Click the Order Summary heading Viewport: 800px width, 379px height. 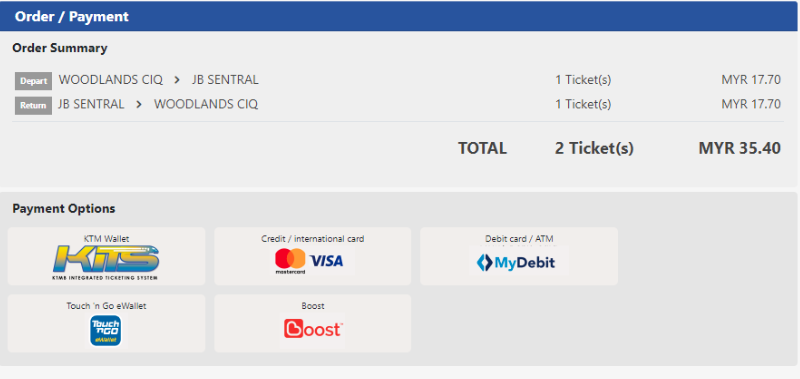tap(60, 48)
